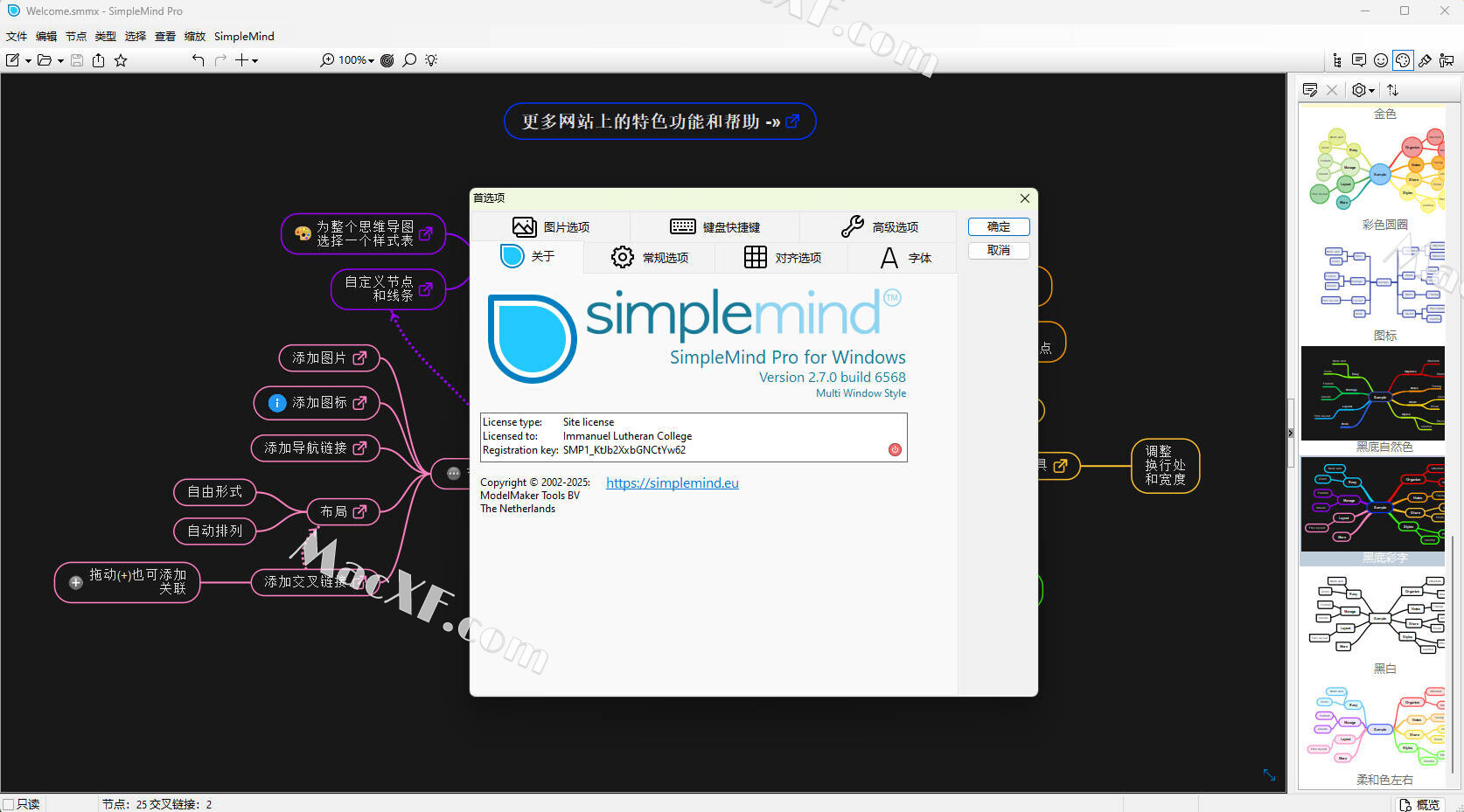Switch to the 字体 tab
1464x812 pixels.
904,257
